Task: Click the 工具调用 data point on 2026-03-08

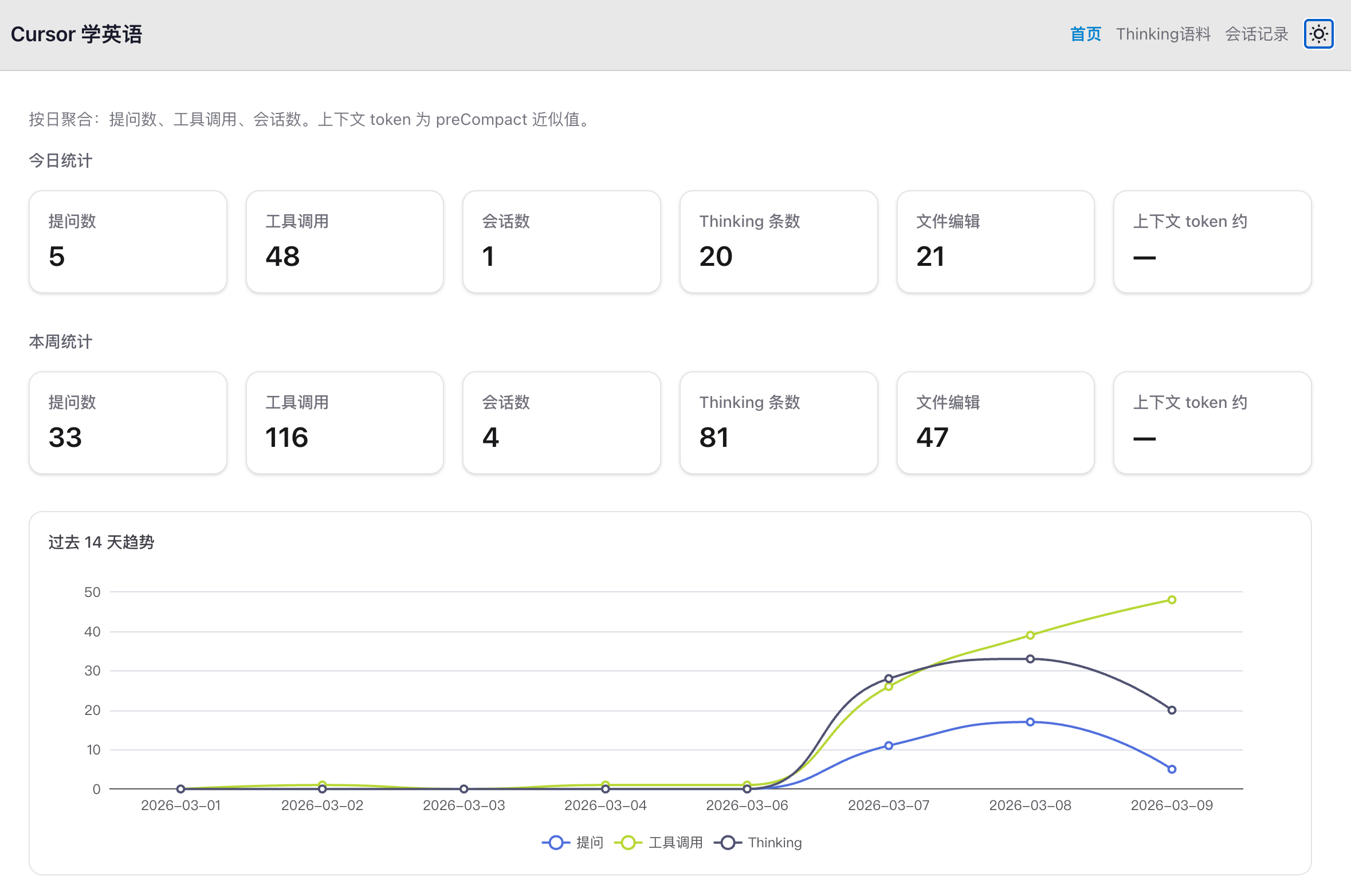Action: click(x=1030, y=635)
